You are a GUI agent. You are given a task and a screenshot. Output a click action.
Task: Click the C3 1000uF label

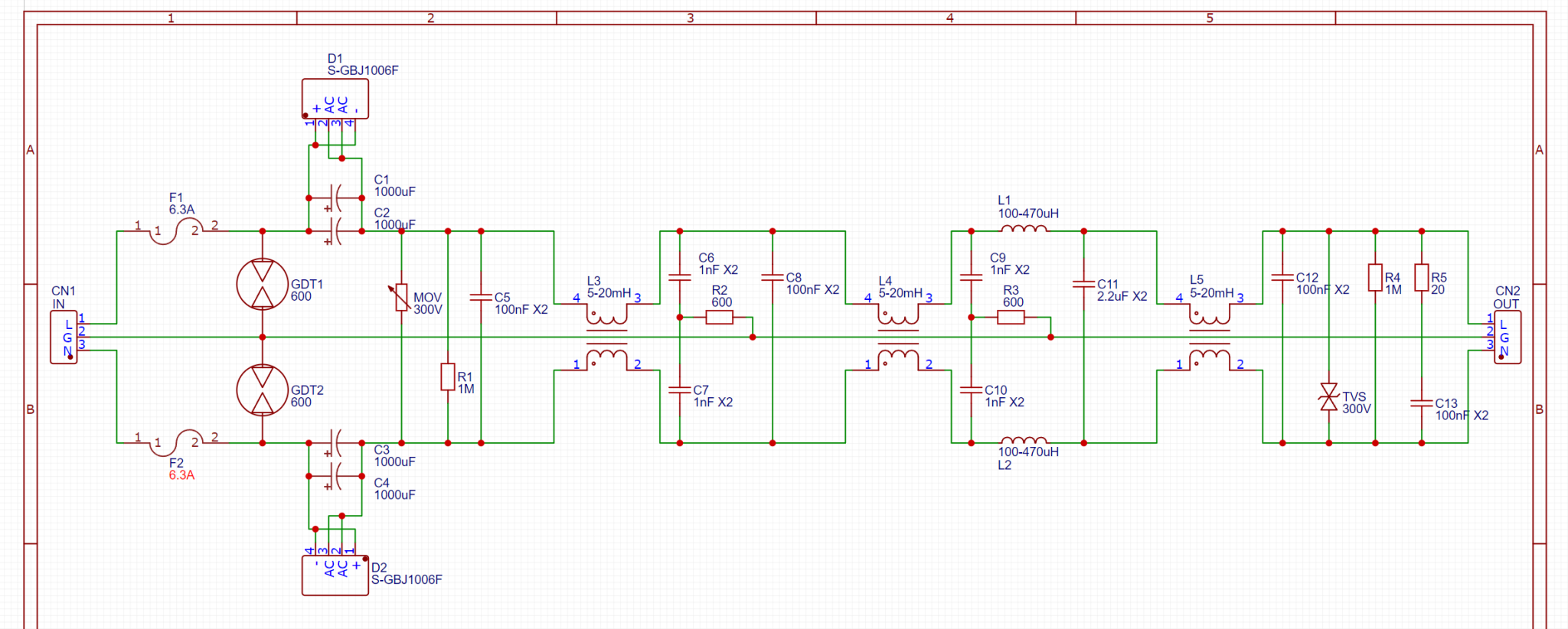pyautogui.click(x=394, y=456)
